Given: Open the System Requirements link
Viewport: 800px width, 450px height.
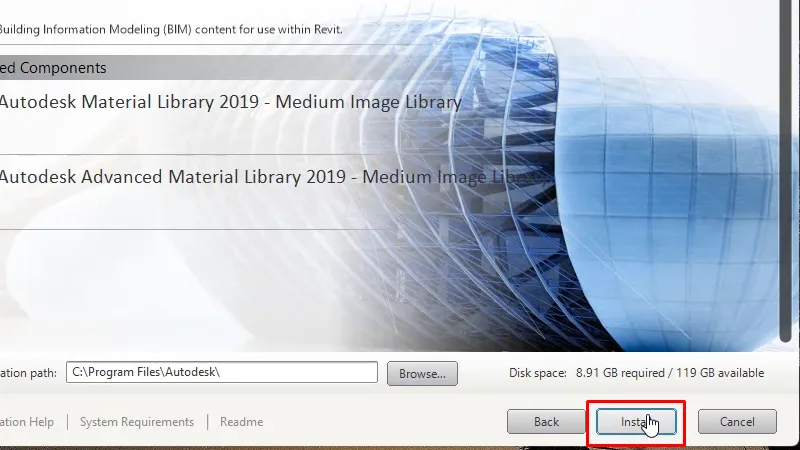Looking at the screenshot, I should point(137,422).
